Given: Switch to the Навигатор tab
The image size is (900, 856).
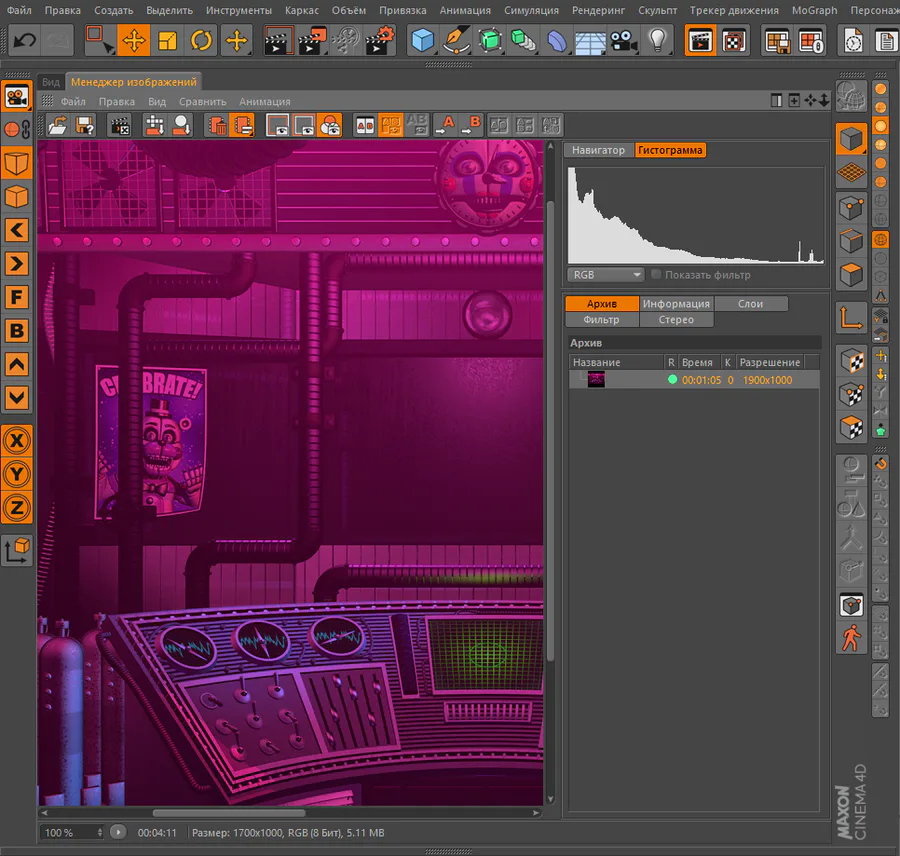Looking at the screenshot, I should [598, 150].
